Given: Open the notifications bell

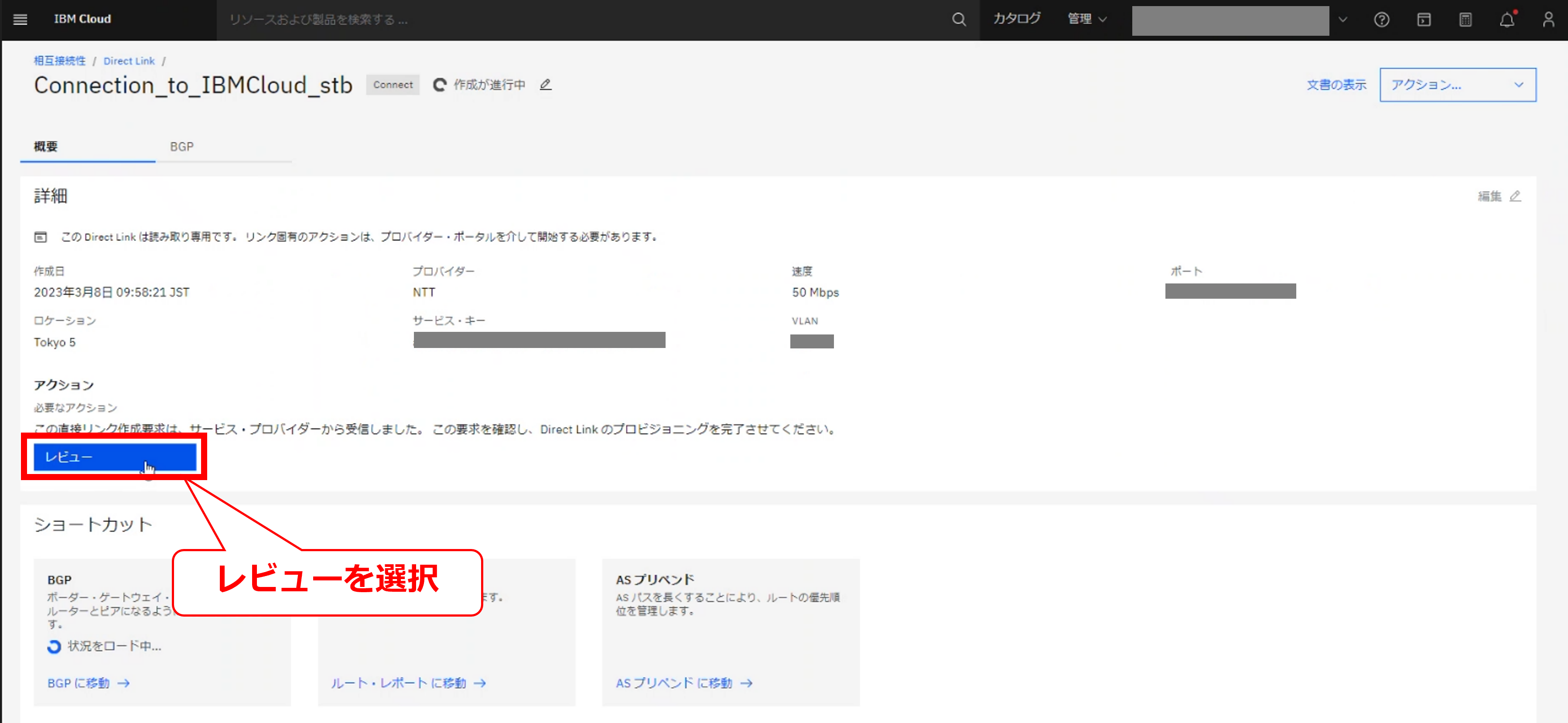Looking at the screenshot, I should tap(1507, 20).
